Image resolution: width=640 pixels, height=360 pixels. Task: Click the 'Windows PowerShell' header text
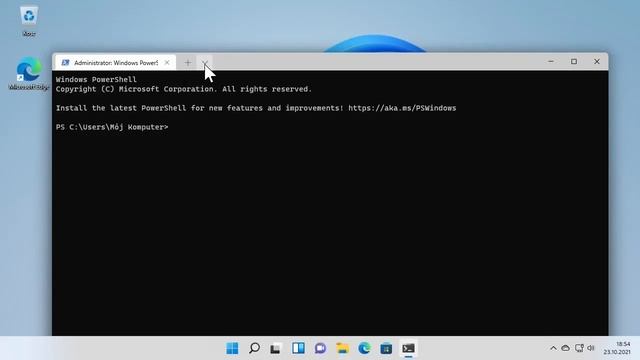96,79
